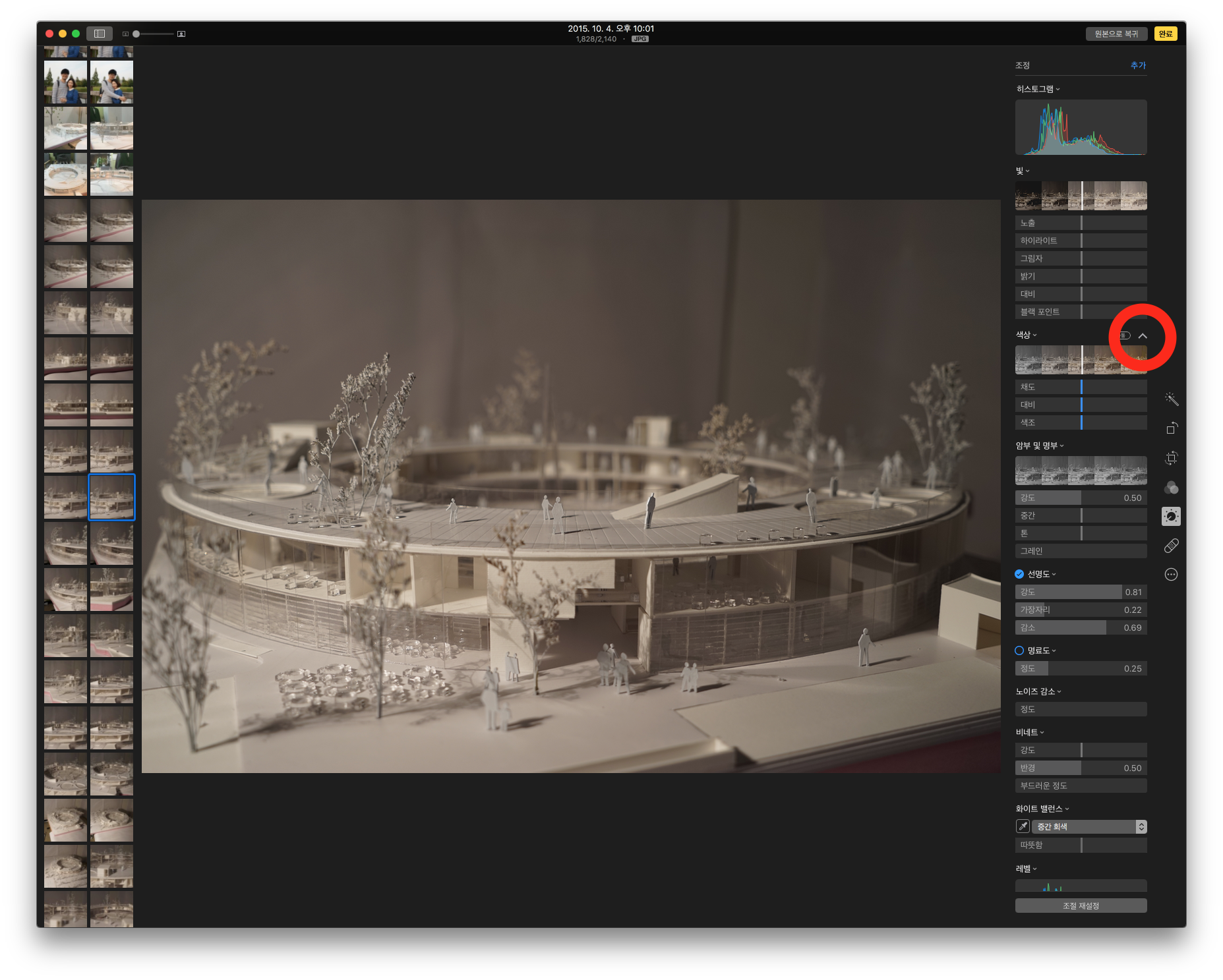This screenshot has height=980, width=1223.
Task: Click the 채도 slider bar
Action: [x=1081, y=387]
